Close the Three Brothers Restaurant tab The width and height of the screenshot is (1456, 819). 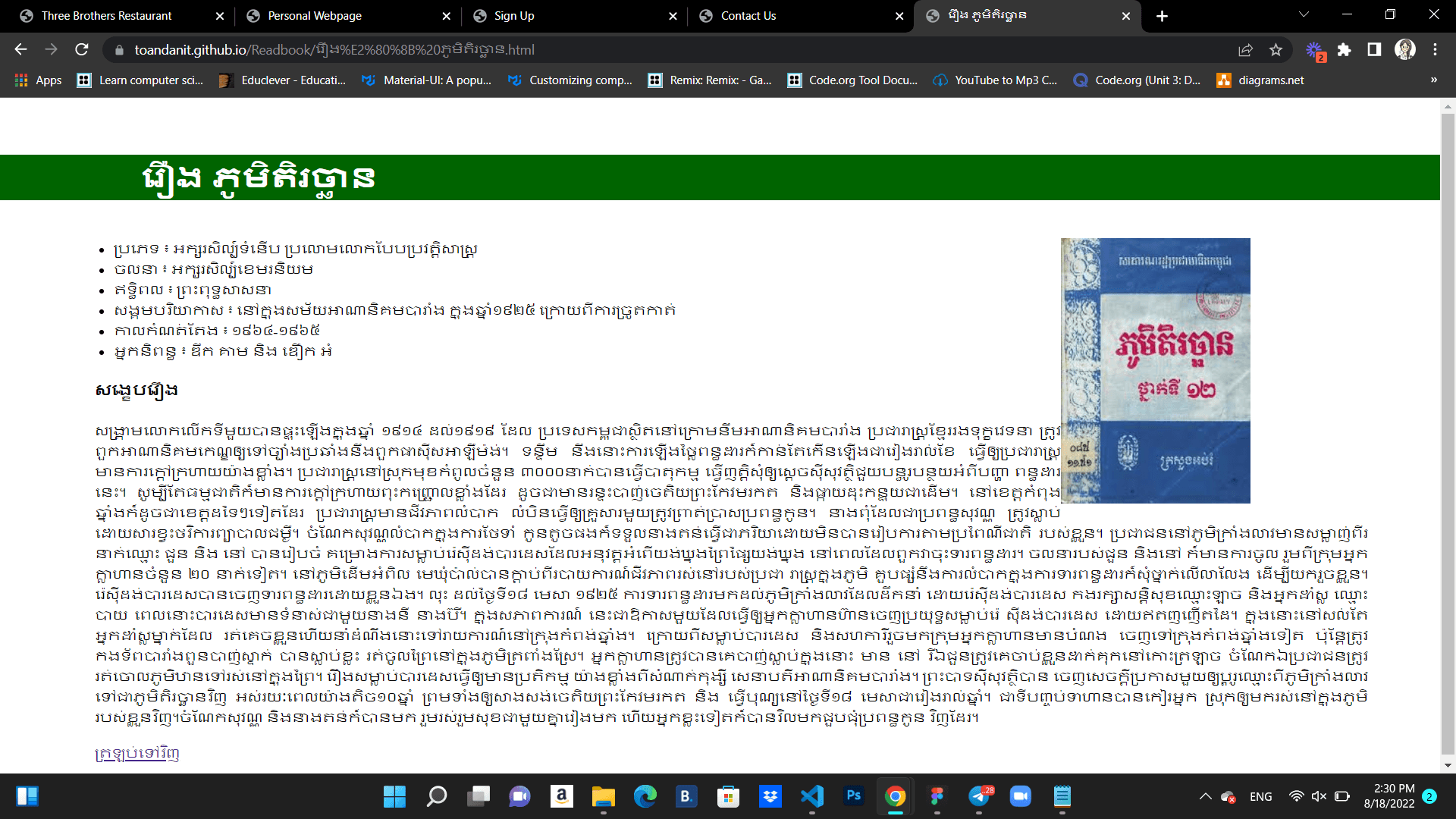tap(220, 16)
